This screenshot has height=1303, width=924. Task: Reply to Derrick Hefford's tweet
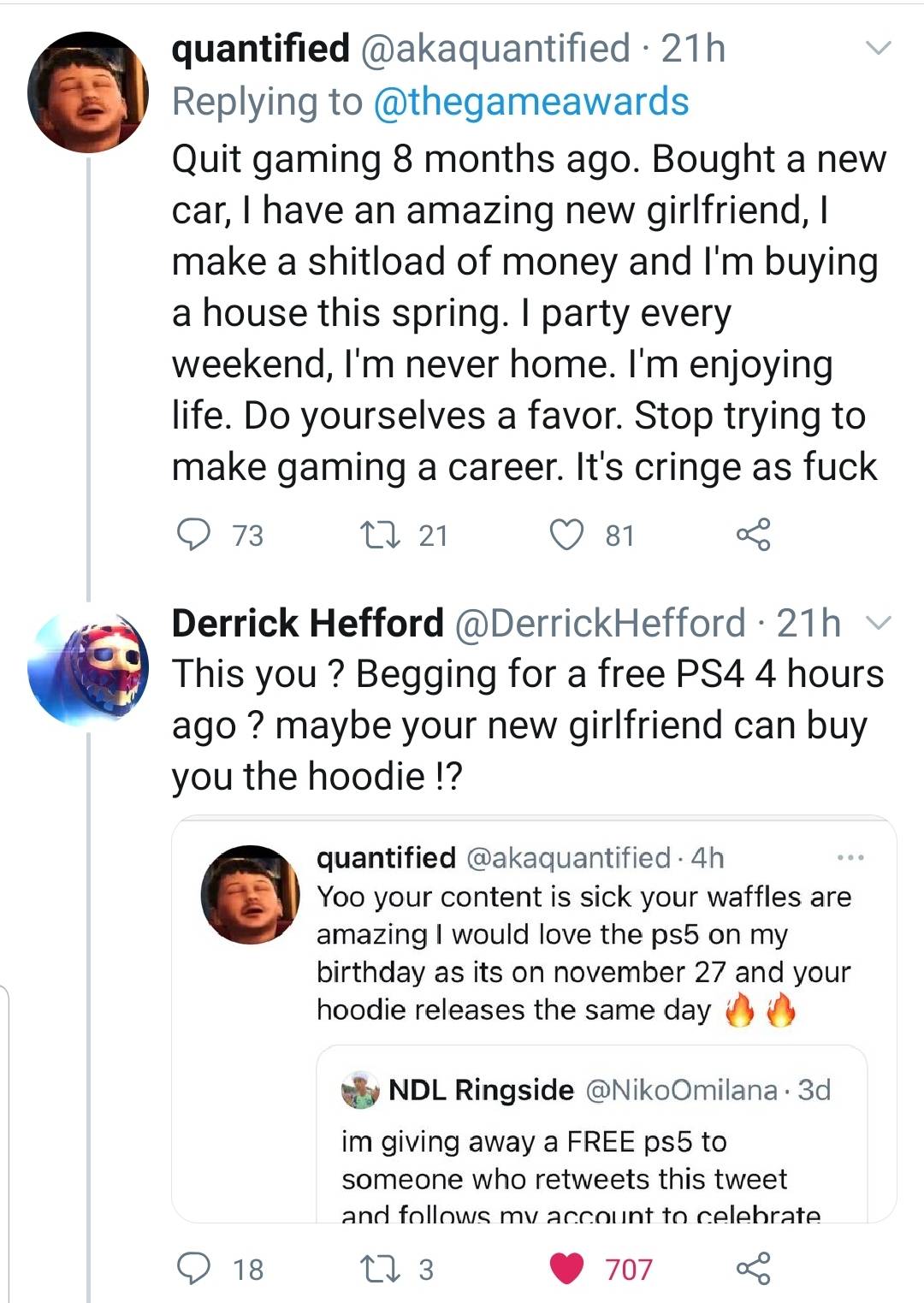(x=194, y=1268)
